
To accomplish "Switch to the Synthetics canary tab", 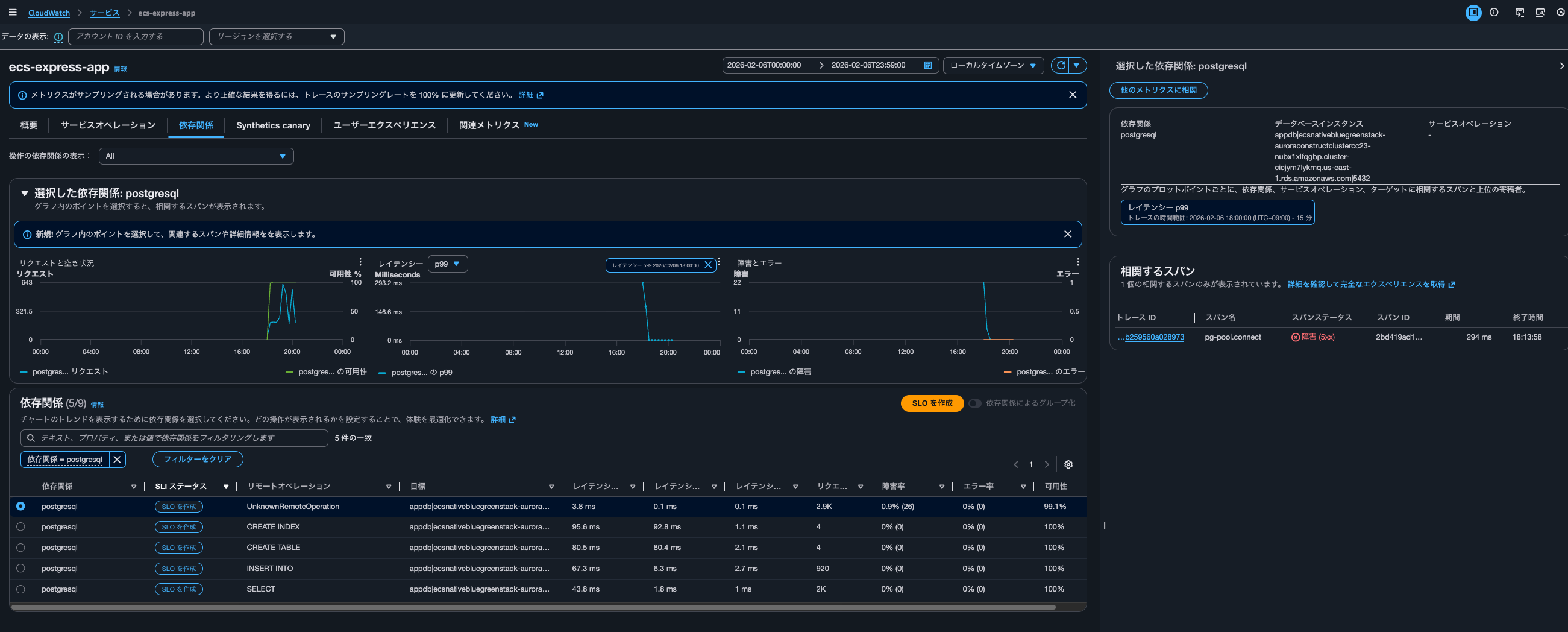I will tap(273, 125).
